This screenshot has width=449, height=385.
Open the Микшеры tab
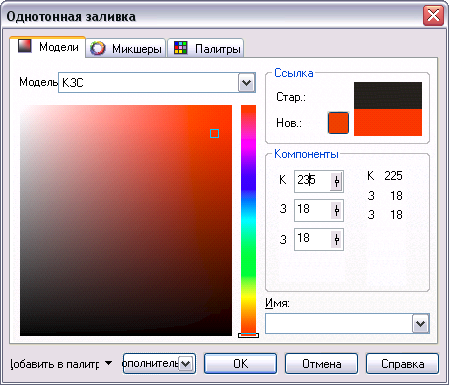pos(126,49)
